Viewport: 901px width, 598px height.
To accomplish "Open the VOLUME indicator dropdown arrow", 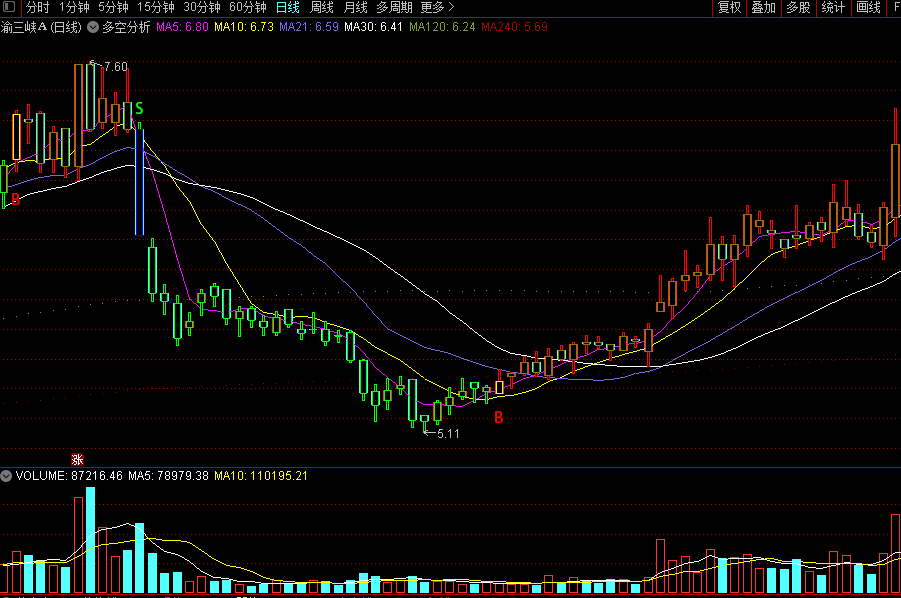I will pyautogui.click(x=6, y=476).
